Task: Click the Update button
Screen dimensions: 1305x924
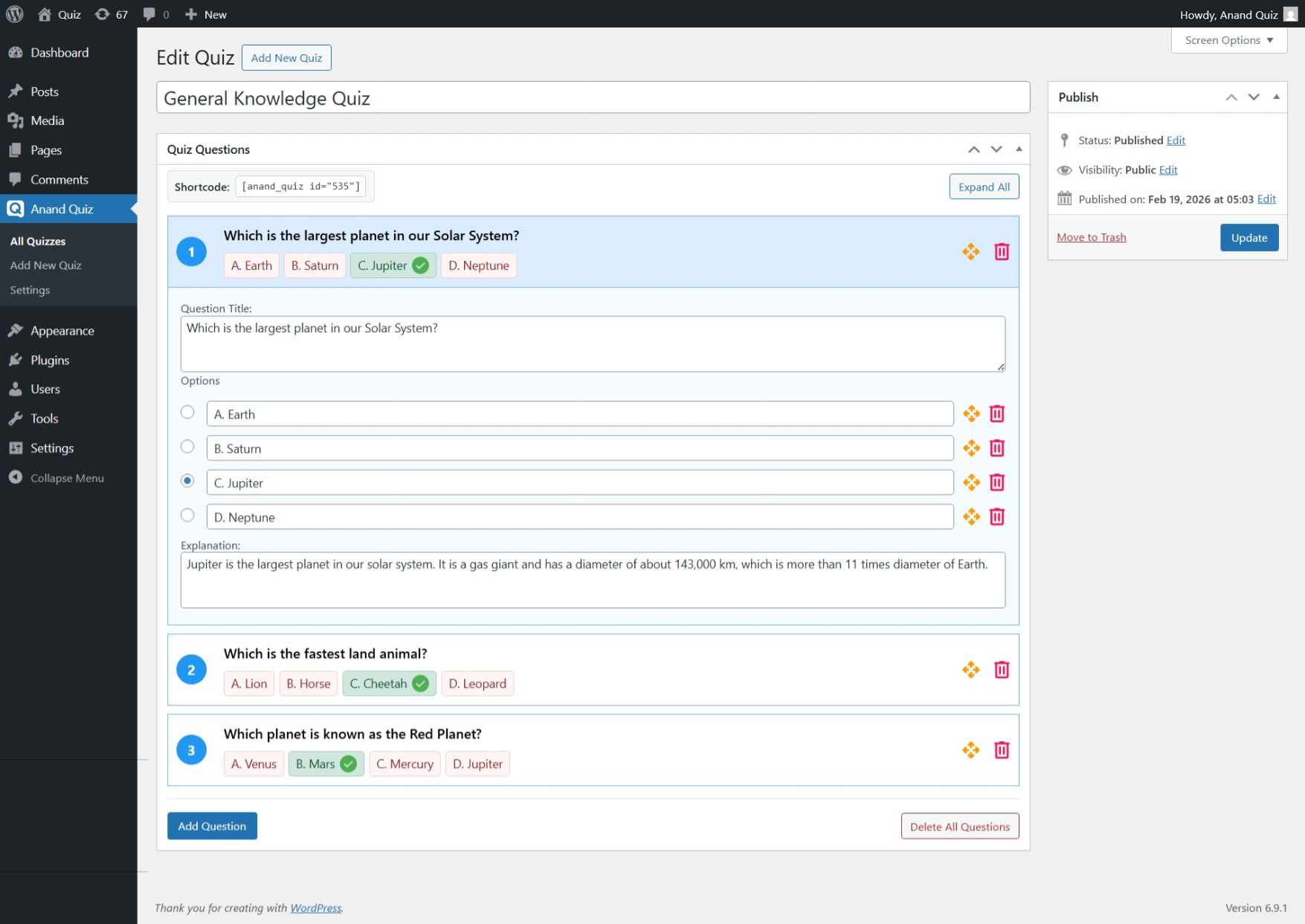Action: (x=1248, y=237)
